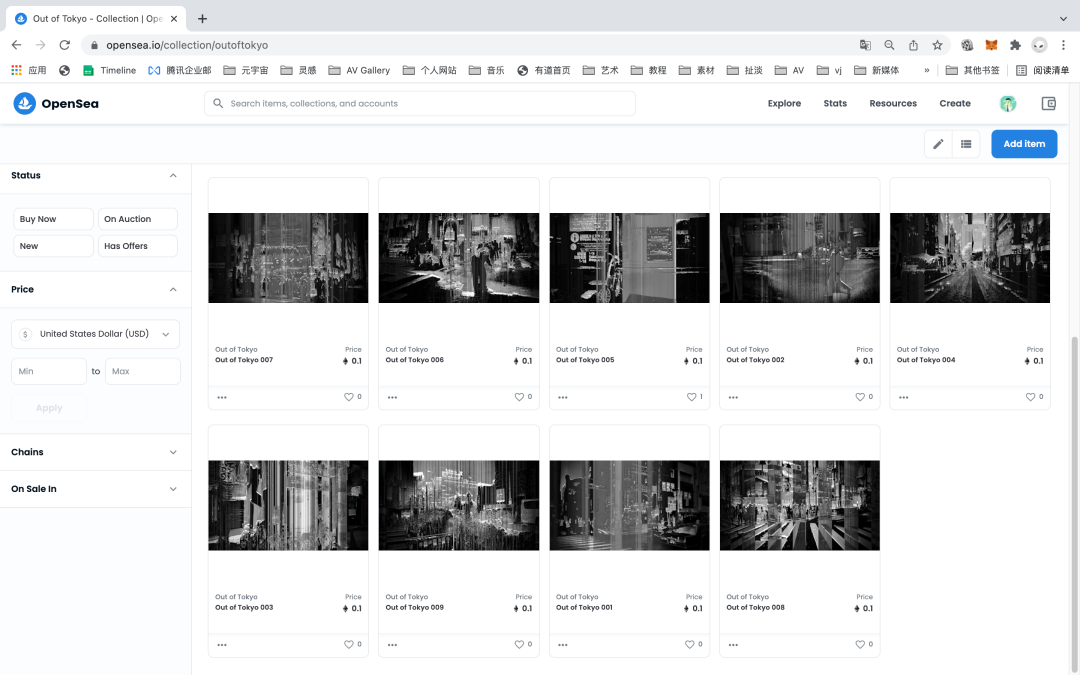Image resolution: width=1080 pixels, height=675 pixels.
Task: Collapse the Price filter section
Action: [x=173, y=289]
